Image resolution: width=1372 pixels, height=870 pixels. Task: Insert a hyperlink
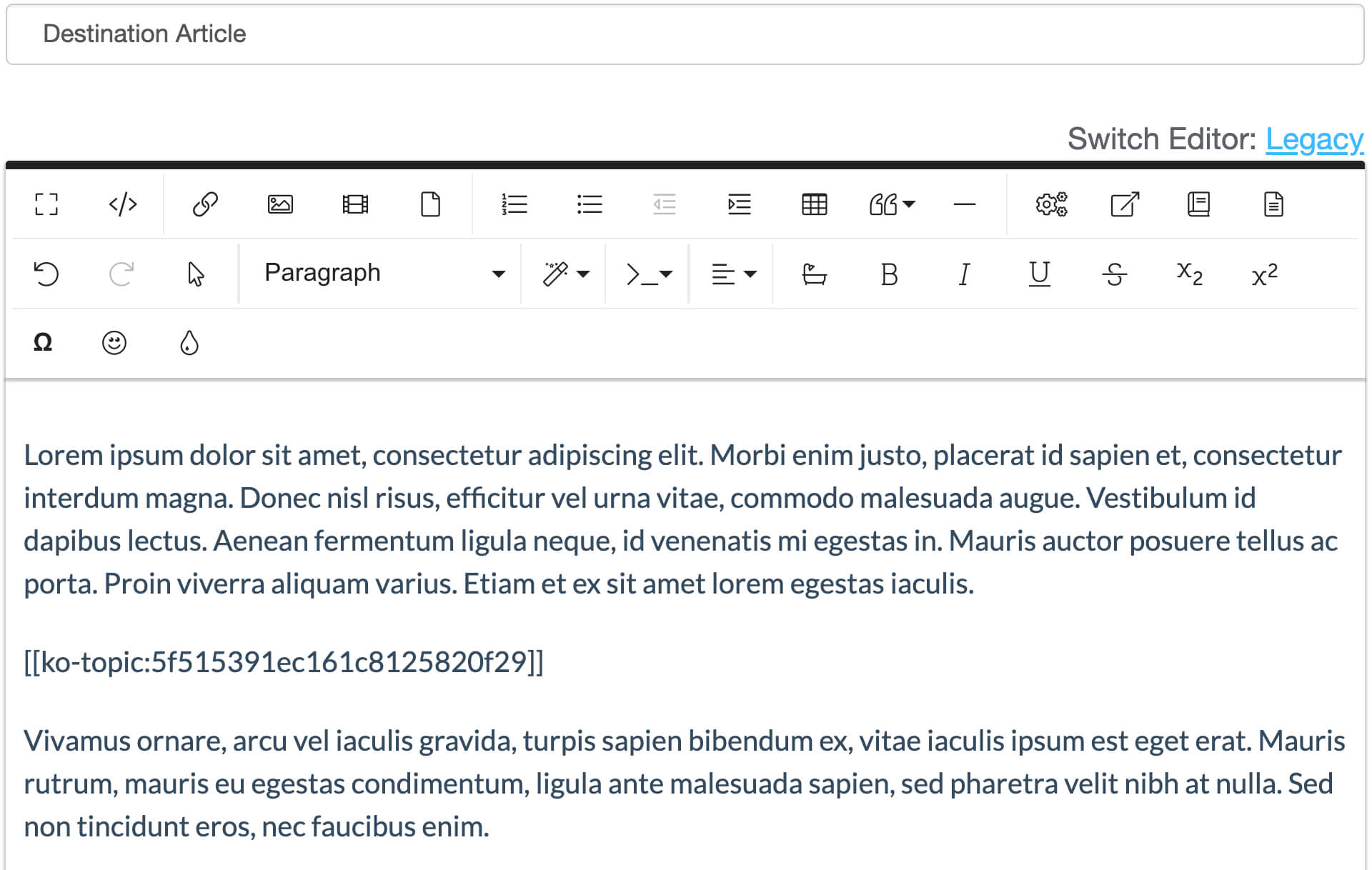[x=206, y=205]
